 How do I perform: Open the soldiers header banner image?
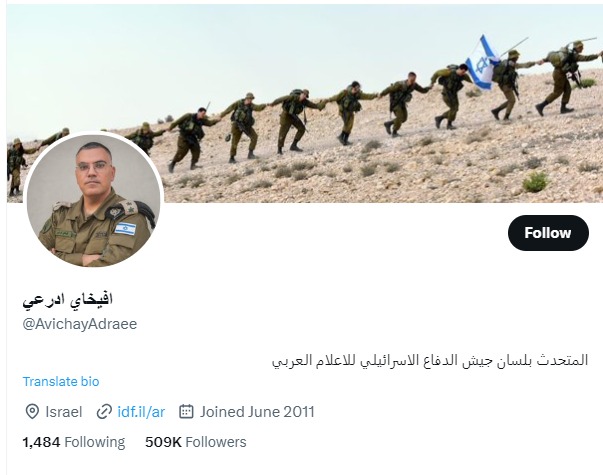[x=305, y=103]
